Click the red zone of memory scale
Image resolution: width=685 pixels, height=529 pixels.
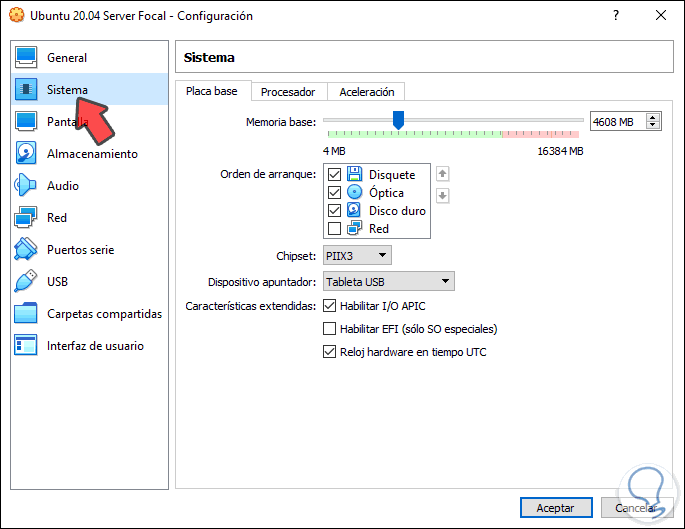click(x=541, y=134)
